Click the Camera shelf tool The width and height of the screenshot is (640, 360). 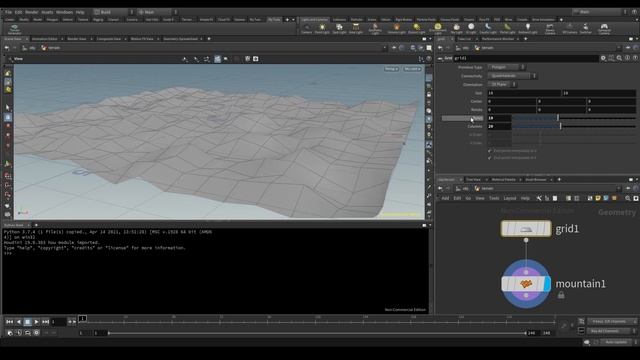pyautogui.click(x=307, y=28)
